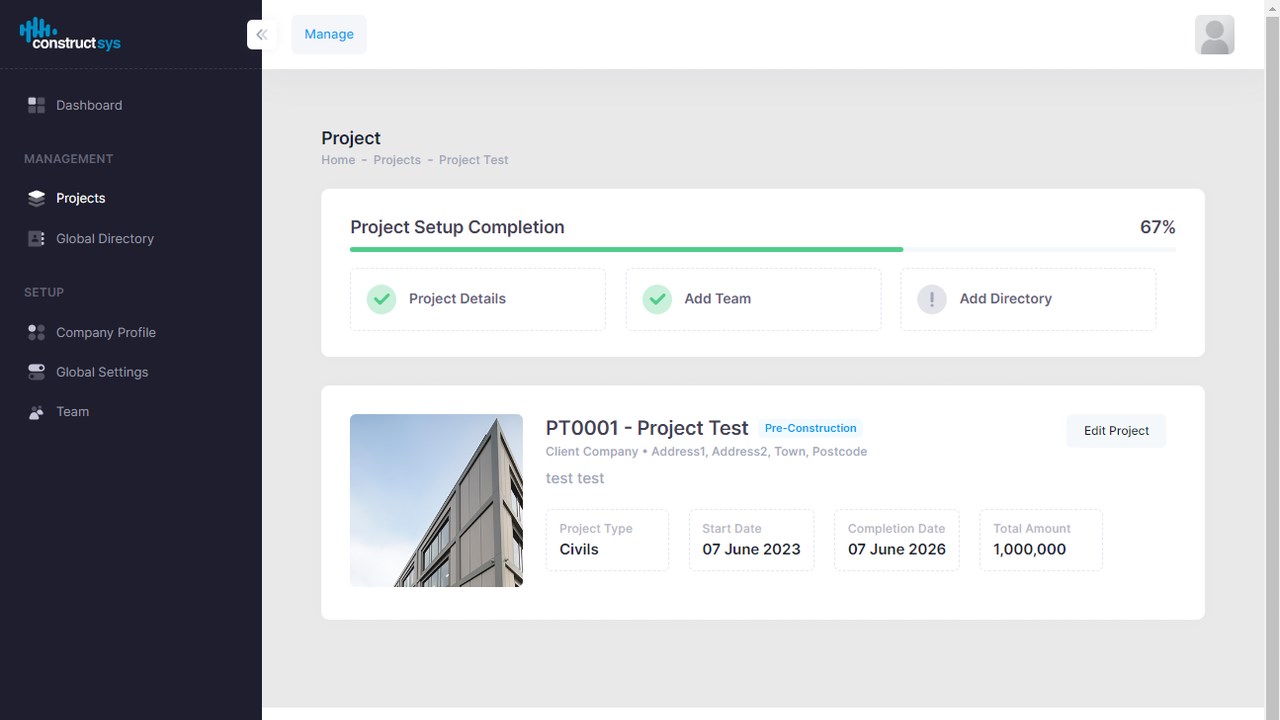Click the Add Directory exclamation indicator
This screenshot has width=1280, height=720.
click(x=932, y=299)
